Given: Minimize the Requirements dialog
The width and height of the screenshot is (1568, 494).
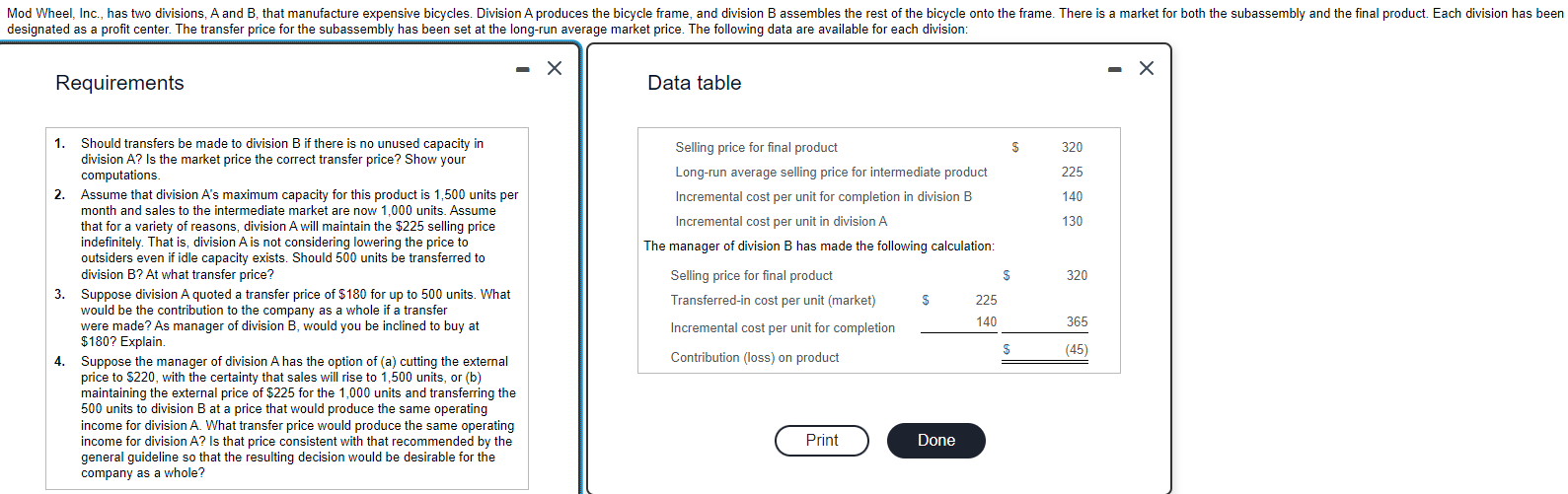Looking at the screenshot, I should coord(524,69).
